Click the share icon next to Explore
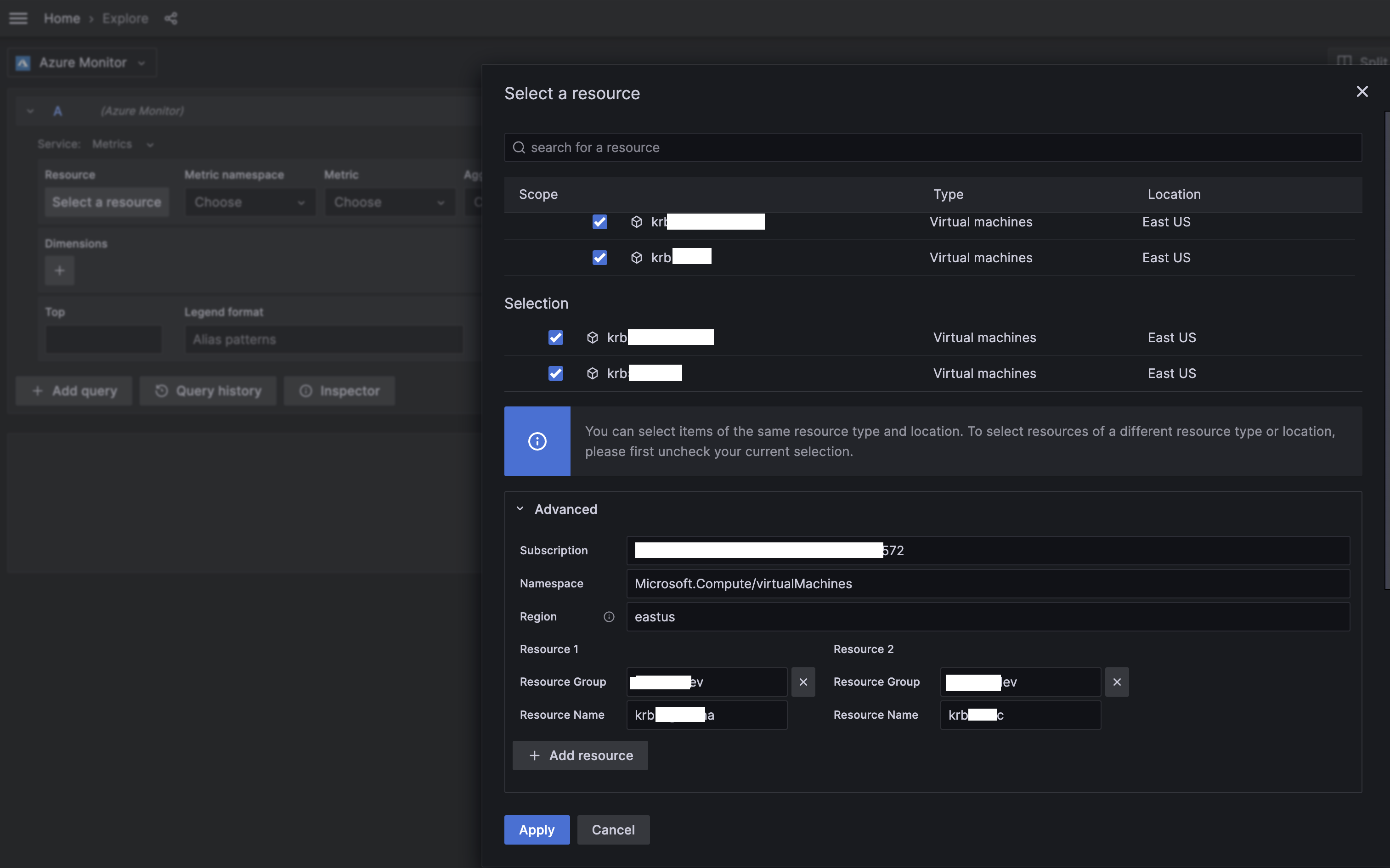This screenshot has height=868, width=1390. [x=170, y=18]
